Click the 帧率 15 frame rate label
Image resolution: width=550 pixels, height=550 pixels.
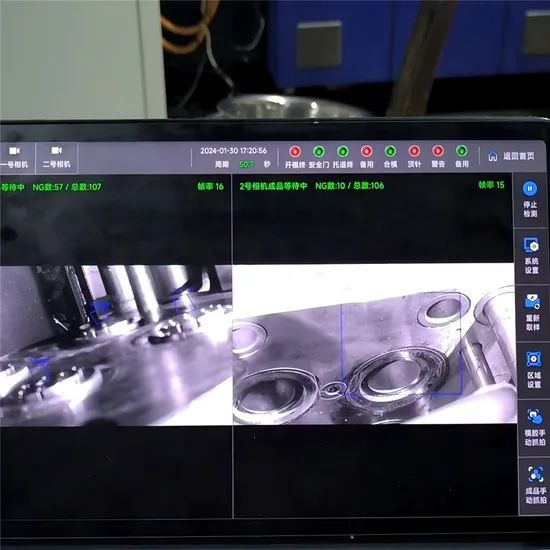pyautogui.click(x=491, y=185)
